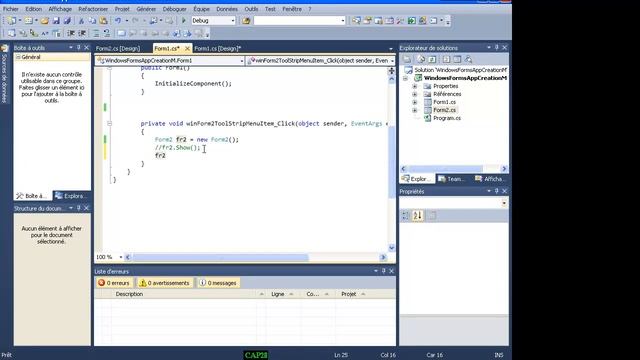Click View Code icon in Solution Explorer
This screenshot has width=640, height=360.
(x=446, y=60)
